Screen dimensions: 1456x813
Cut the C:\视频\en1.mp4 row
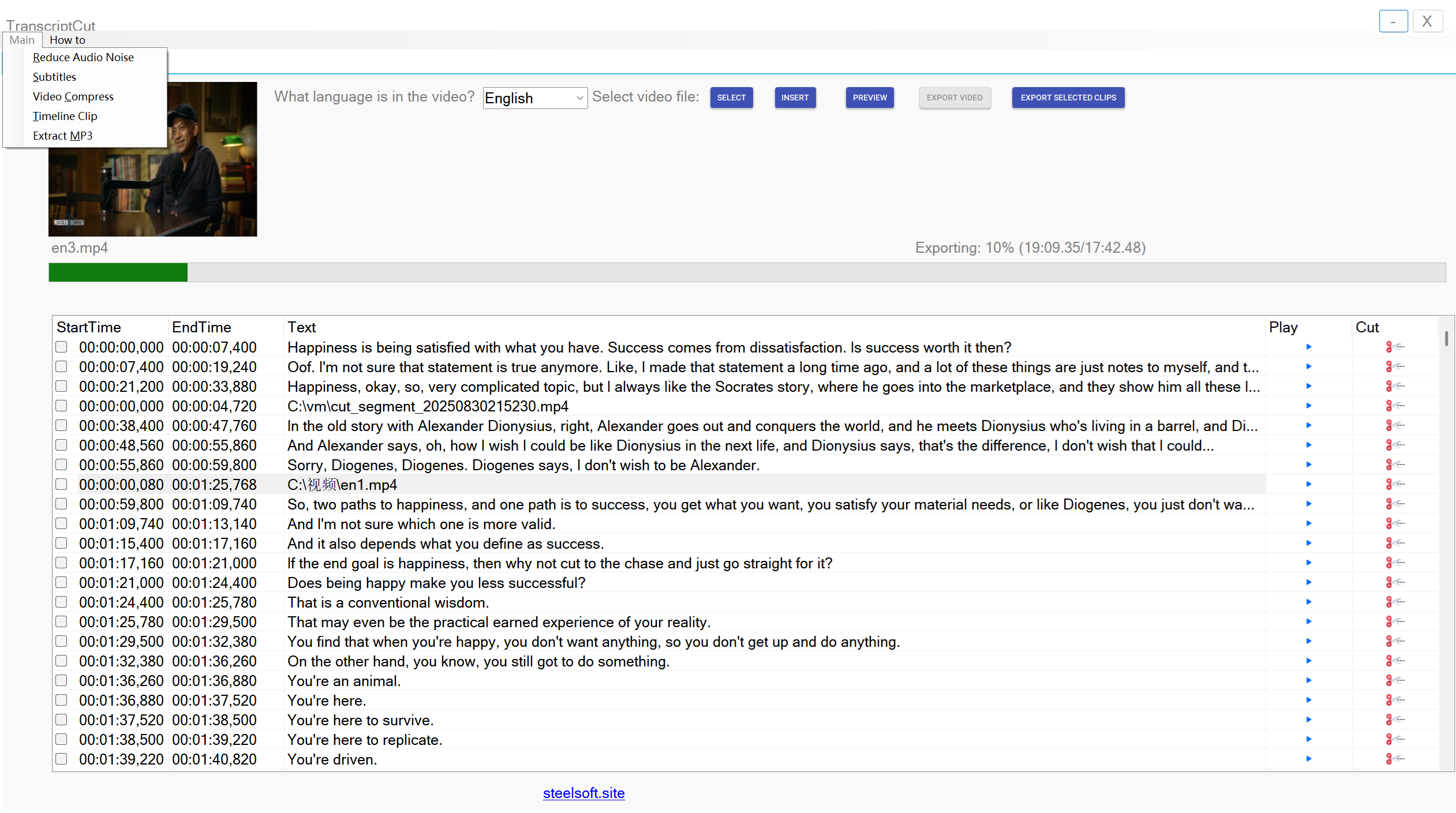(x=1395, y=484)
